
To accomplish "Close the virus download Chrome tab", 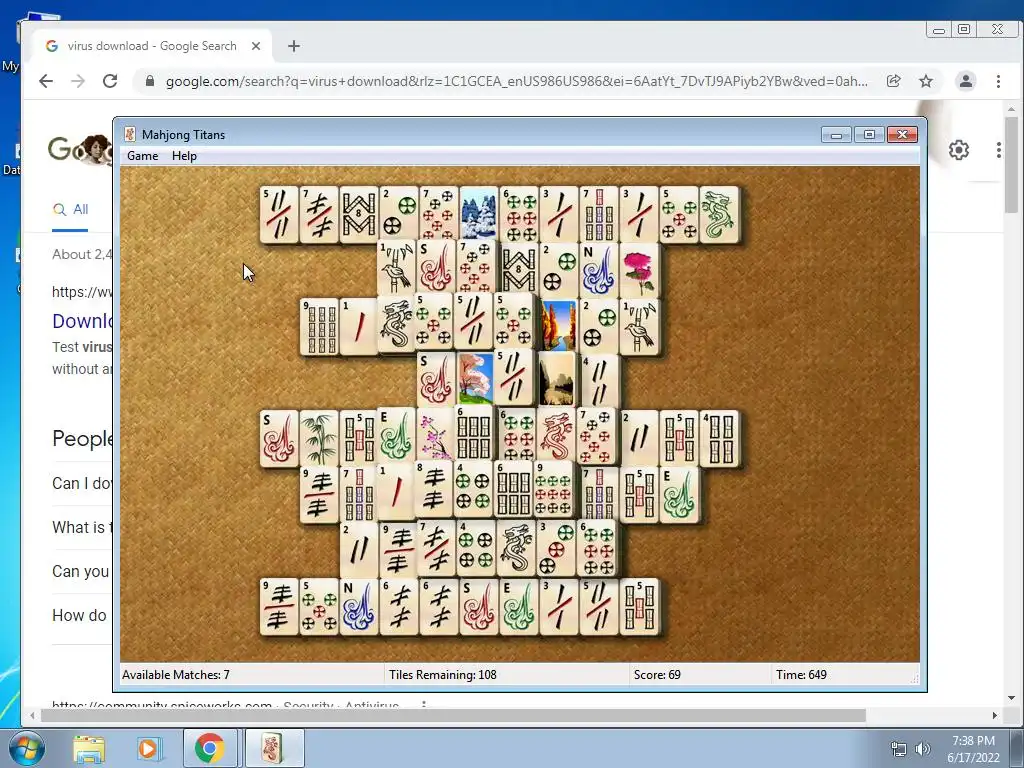I will pos(256,46).
